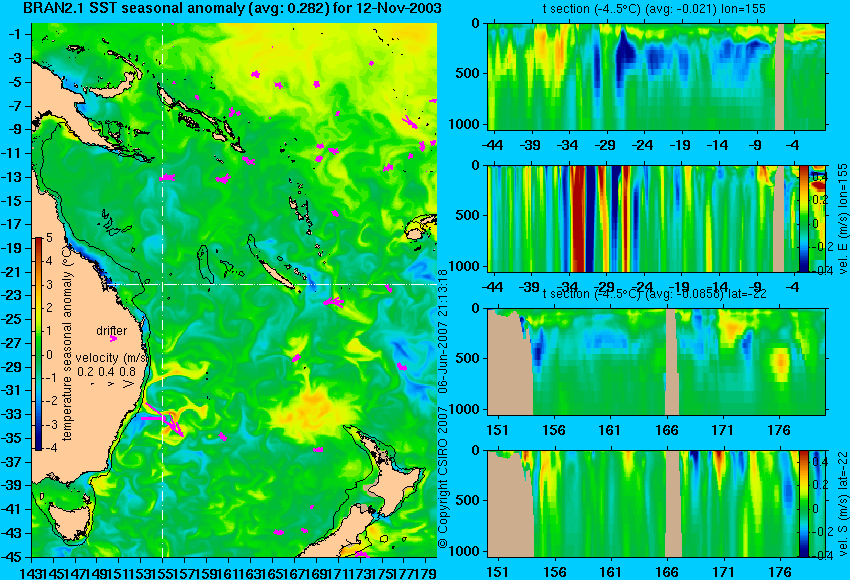Viewport: 850px width, 580px height.
Task: Click '-14' tick below the eastward velocity section
Action: click(x=717, y=287)
